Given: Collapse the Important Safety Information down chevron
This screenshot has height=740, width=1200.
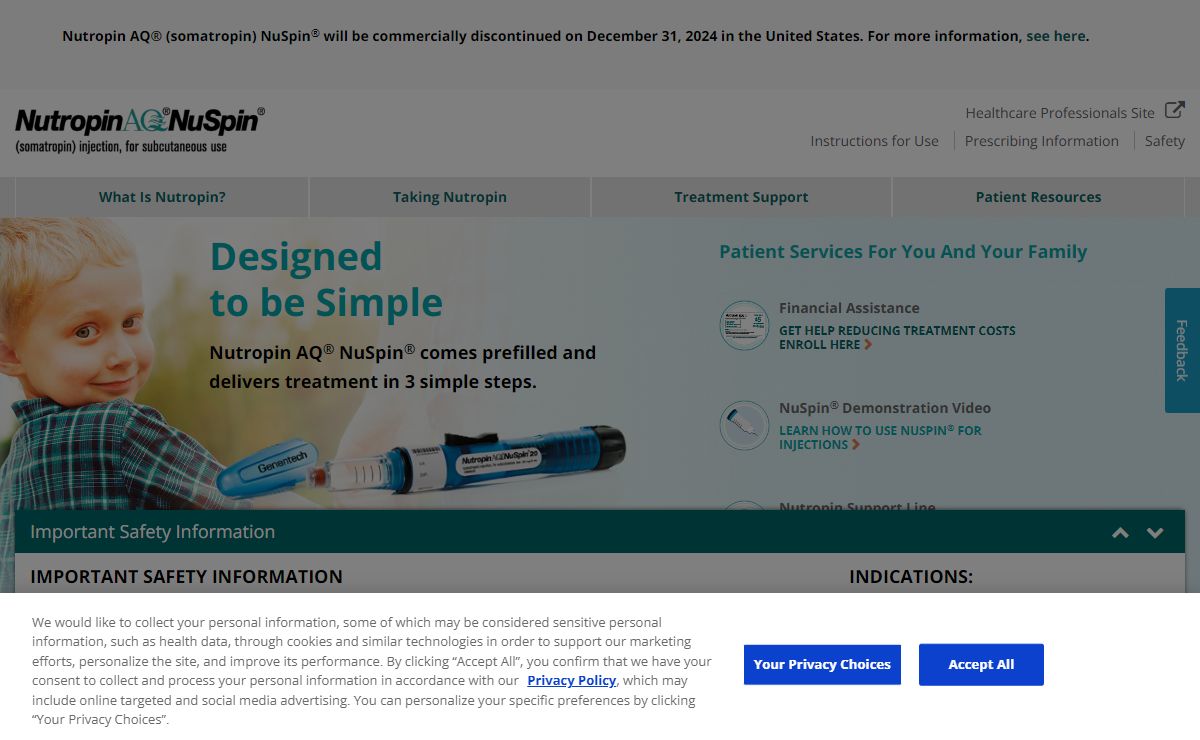Looking at the screenshot, I should click(1155, 533).
